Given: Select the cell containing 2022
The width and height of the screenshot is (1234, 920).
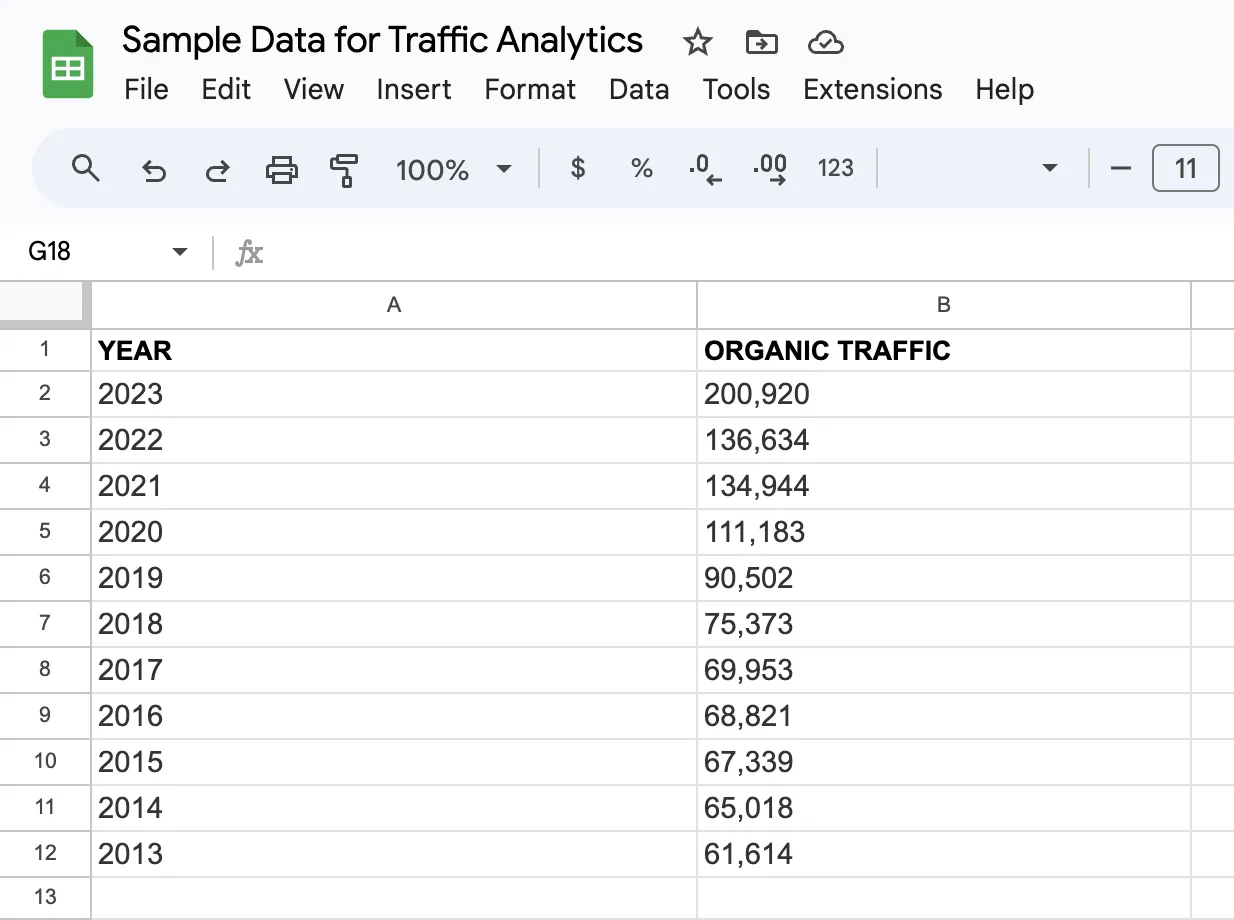Looking at the screenshot, I should point(394,440).
